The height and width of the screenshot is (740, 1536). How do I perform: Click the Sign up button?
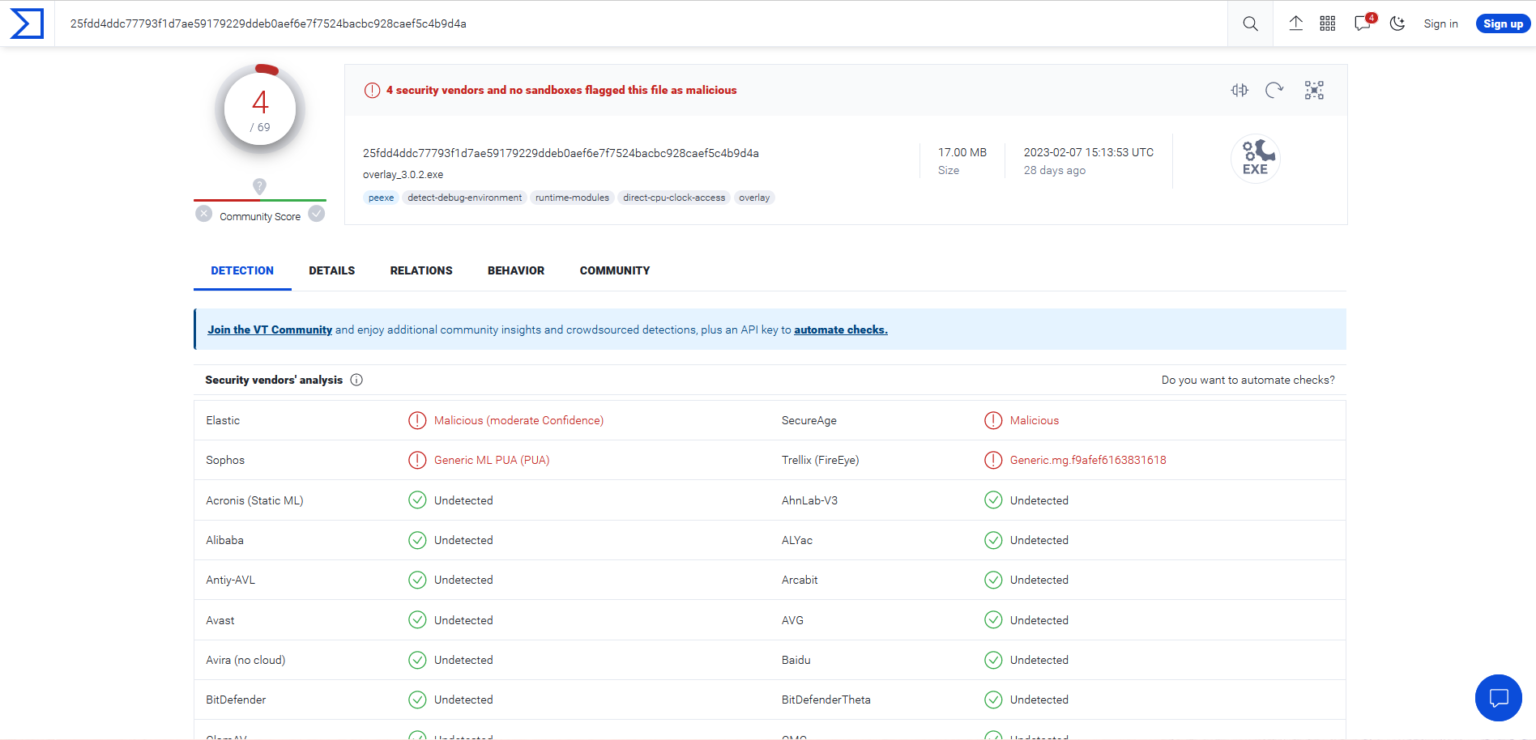click(x=1502, y=24)
